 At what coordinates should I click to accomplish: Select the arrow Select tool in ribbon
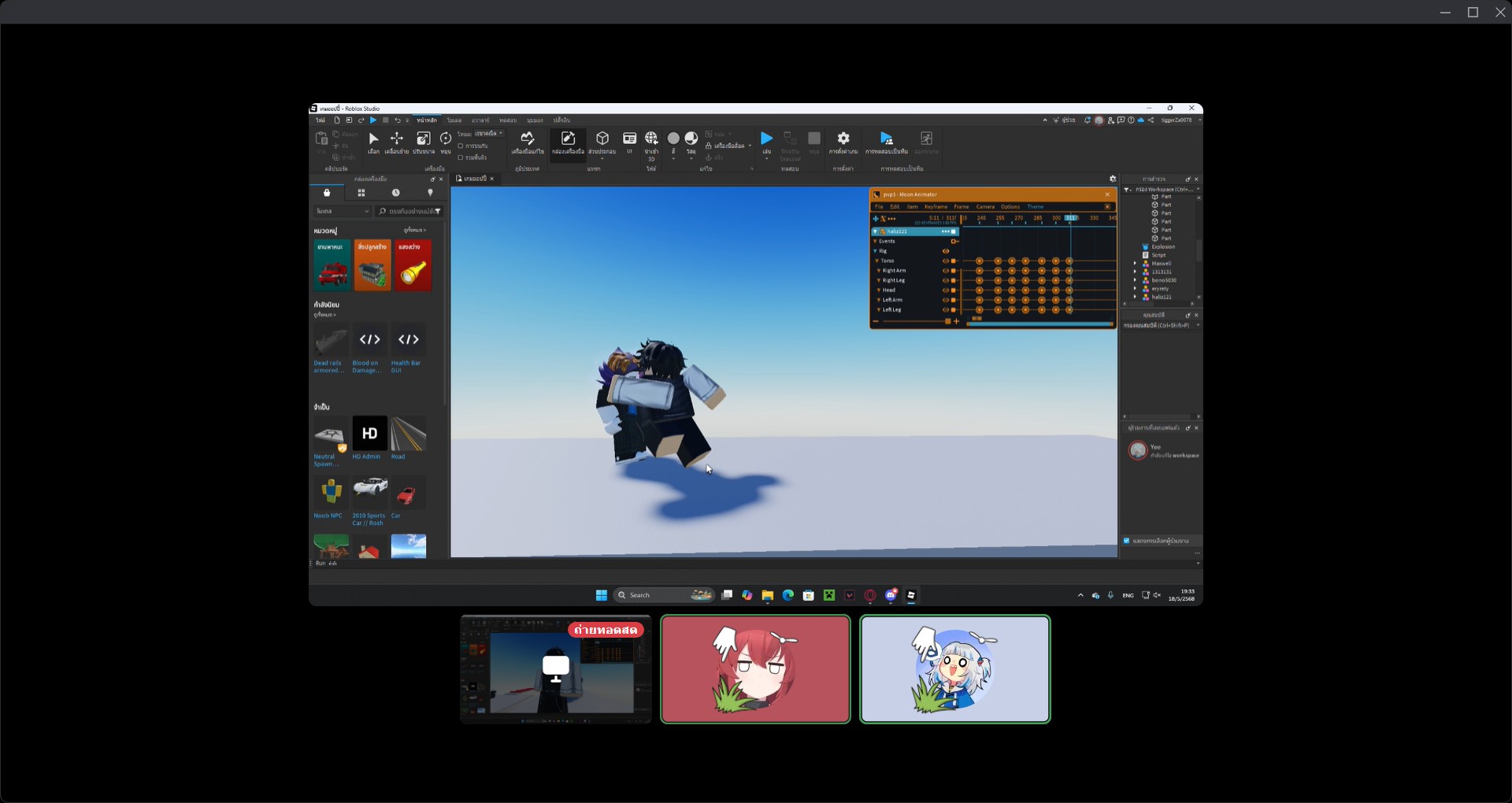coord(373,142)
